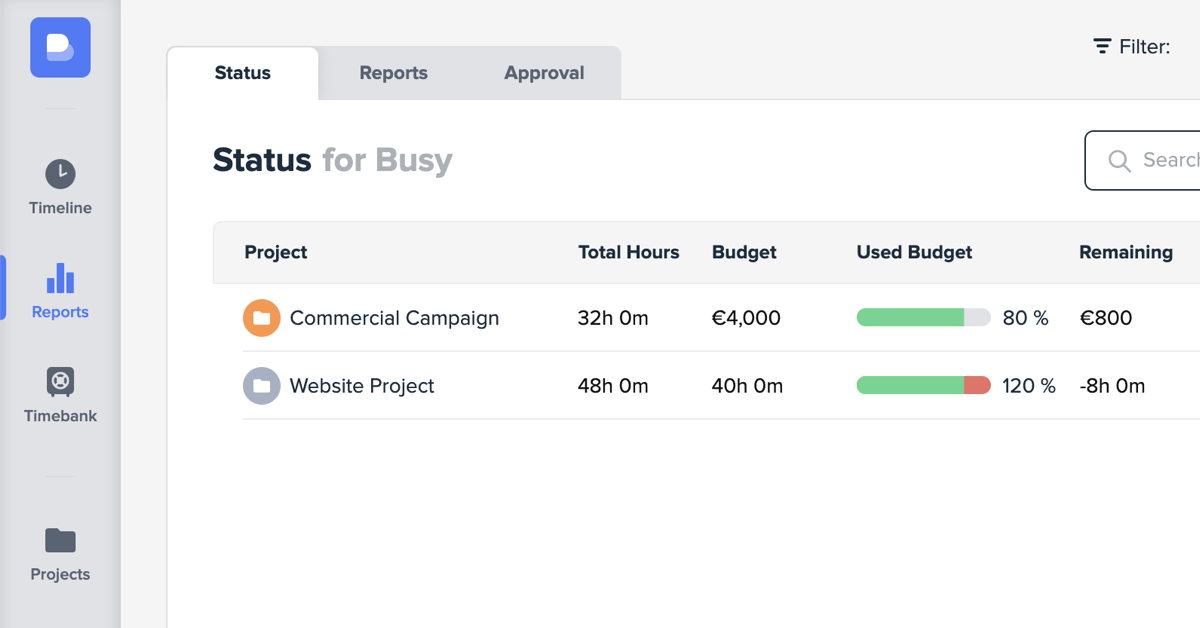Image resolution: width=1200 pixels, height=628 pixels.
Task: Open the Commercial Campaign project link
Action: [x=394, y=318]
